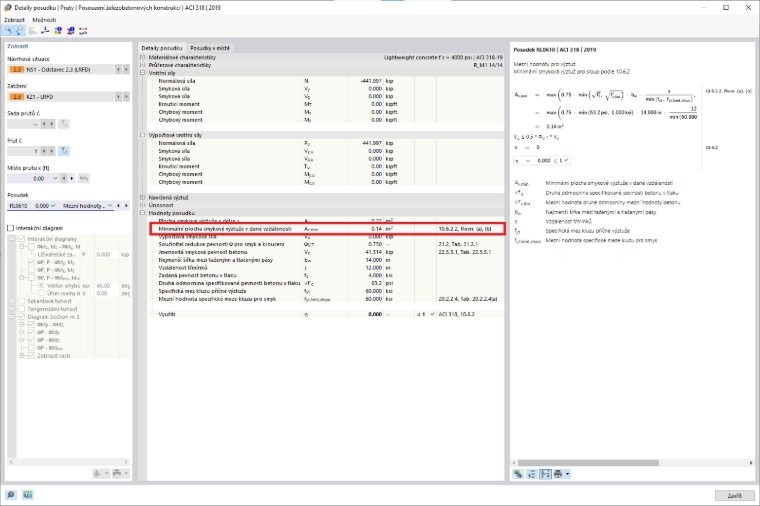Screen dimensions: 760x506
Task: Open the print options dropdown arrow below the formula panel
Action: pos(568,474)
